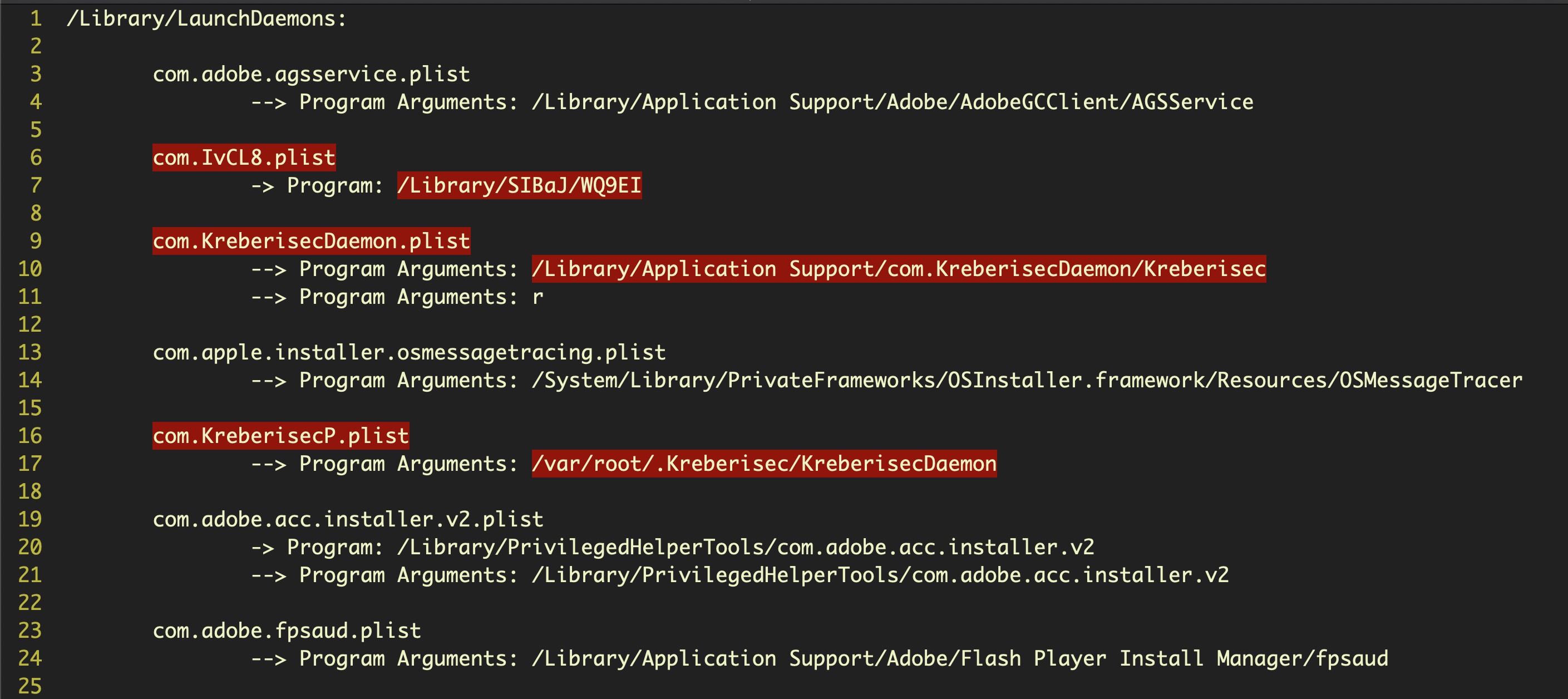Click line number 1 in the gutter
1568x699 pixels.
35,18
